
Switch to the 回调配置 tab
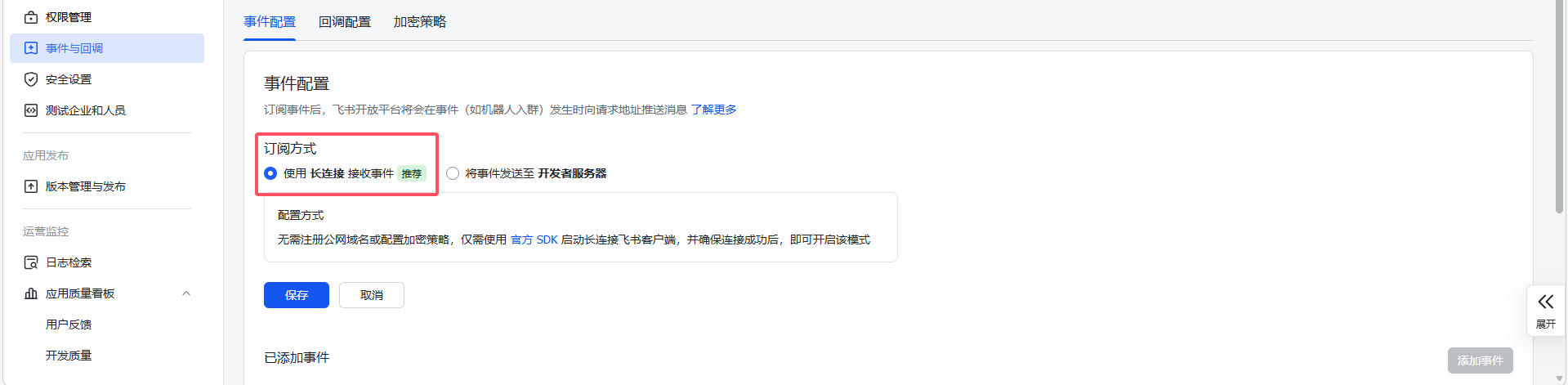(x=344, y=22)
